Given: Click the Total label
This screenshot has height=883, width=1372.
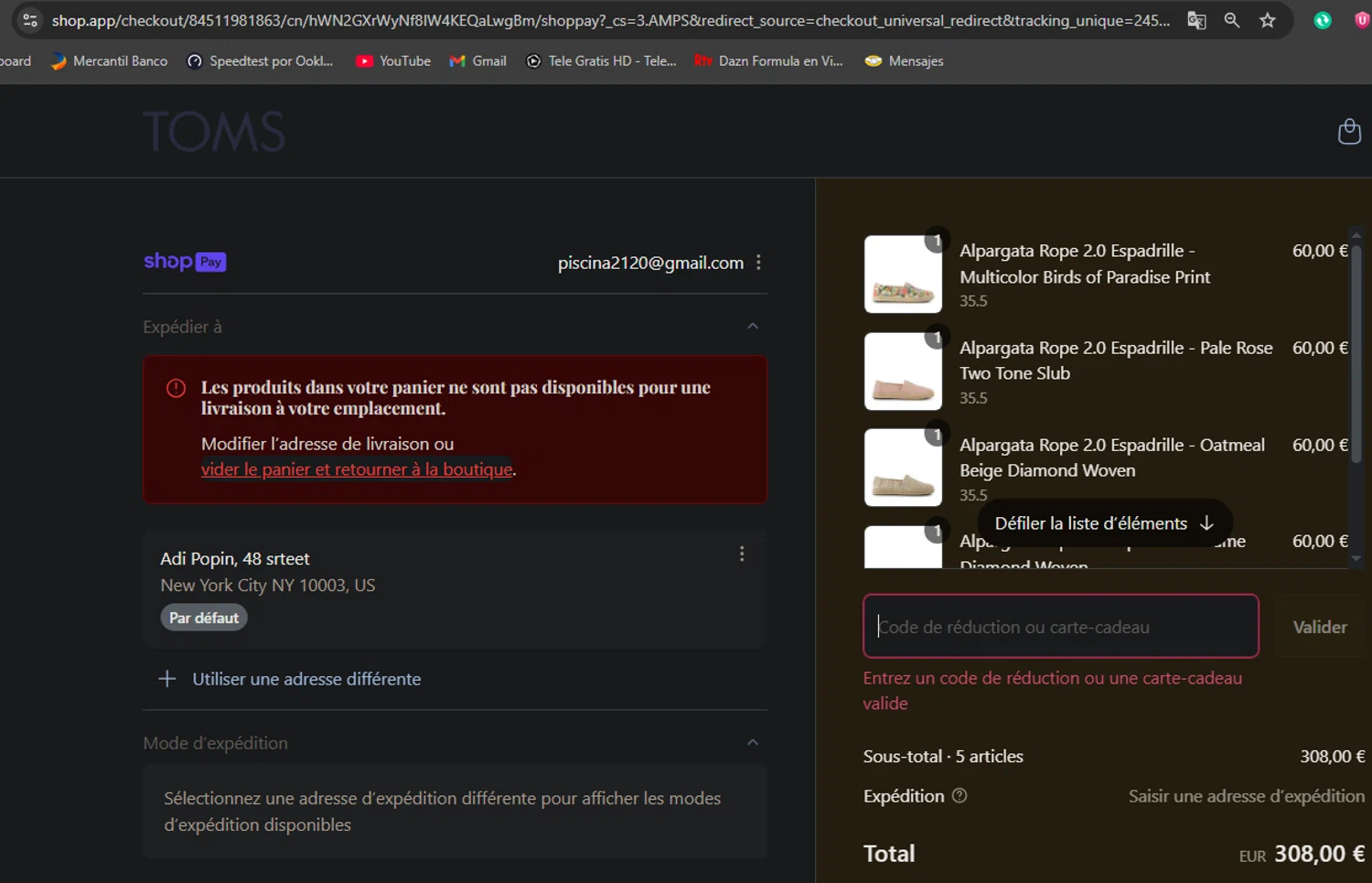Looking at the screenshot, I should pyautogui.click(x=889, y=854).
